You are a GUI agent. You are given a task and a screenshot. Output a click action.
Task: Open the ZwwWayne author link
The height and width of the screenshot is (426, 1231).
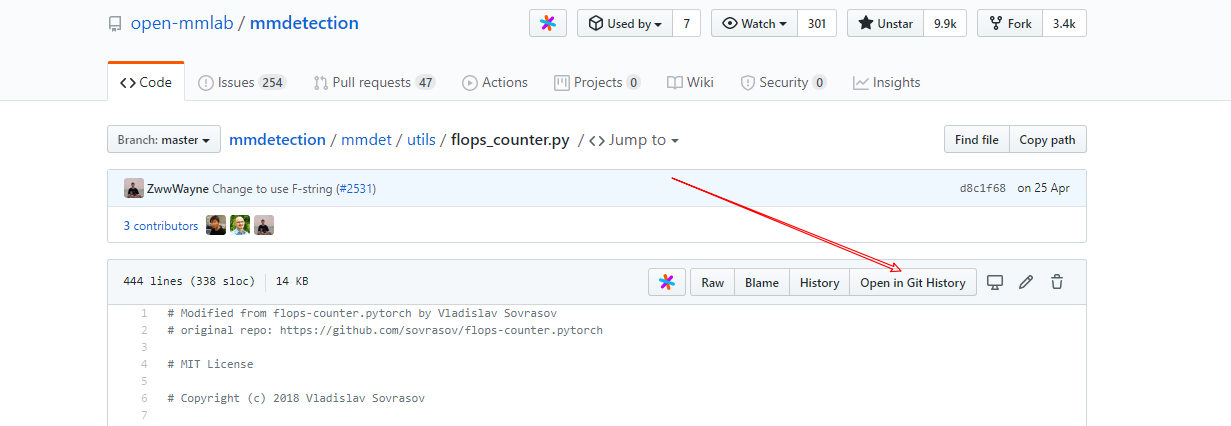177,188
